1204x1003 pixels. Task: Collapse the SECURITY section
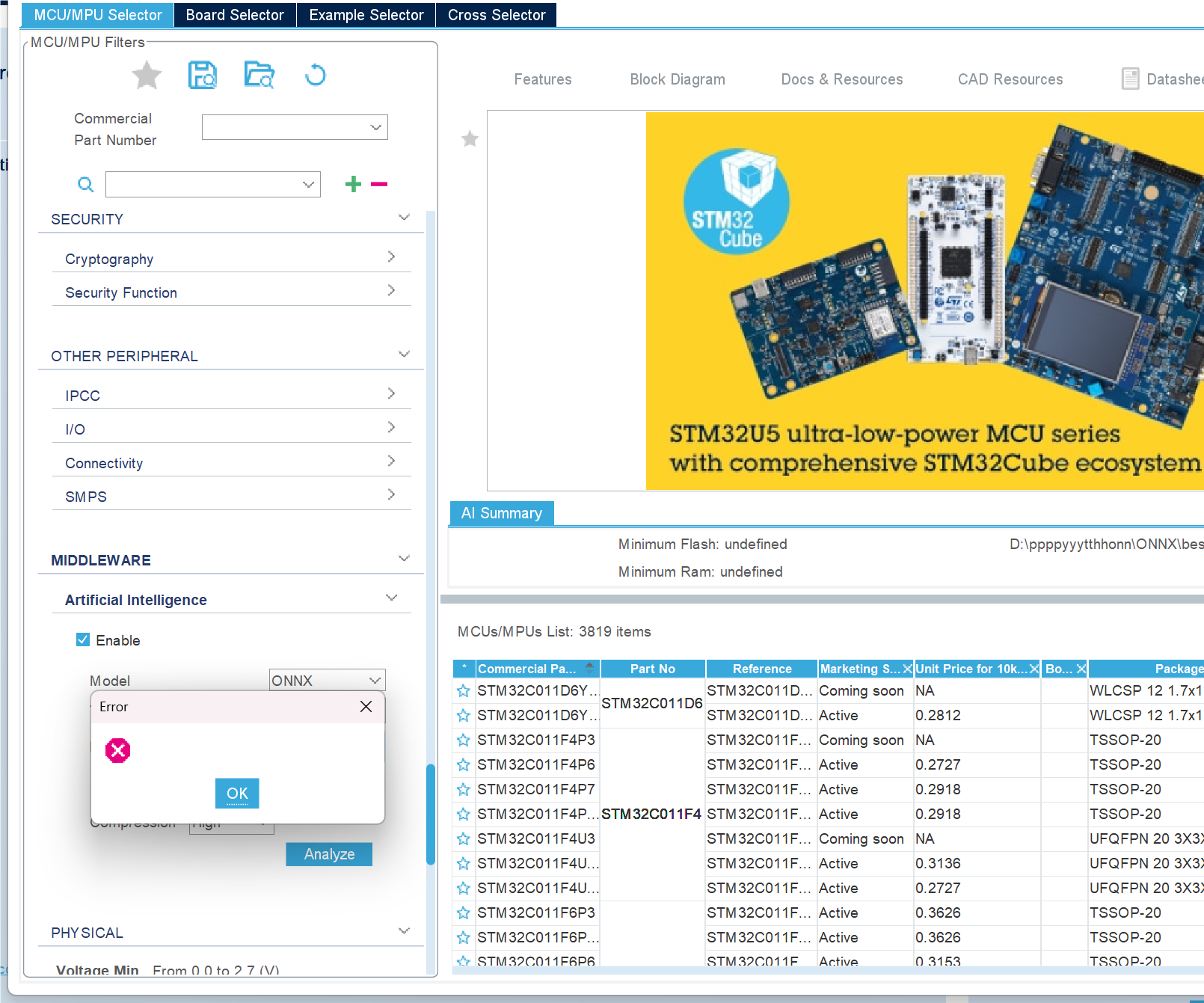tap(405, 218)
